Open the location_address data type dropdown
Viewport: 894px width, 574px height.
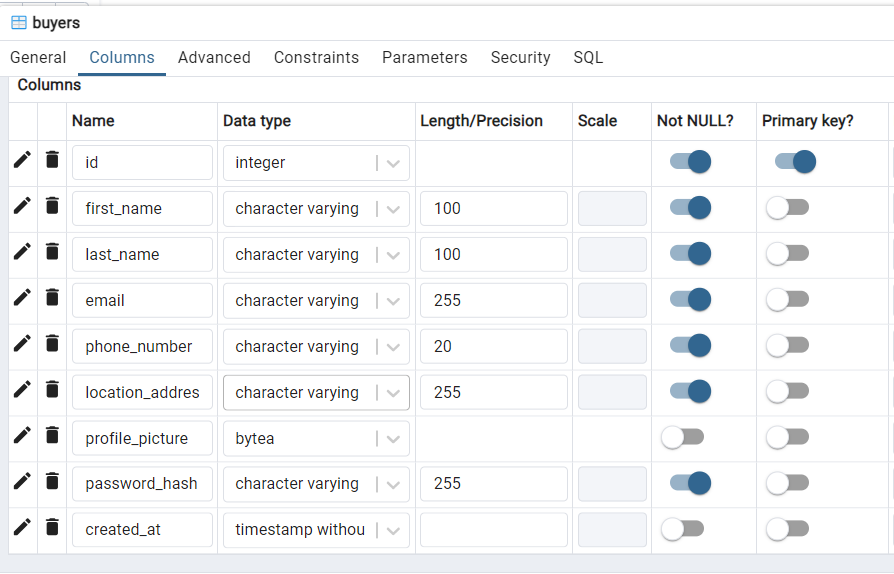click(x=392, y=393)
